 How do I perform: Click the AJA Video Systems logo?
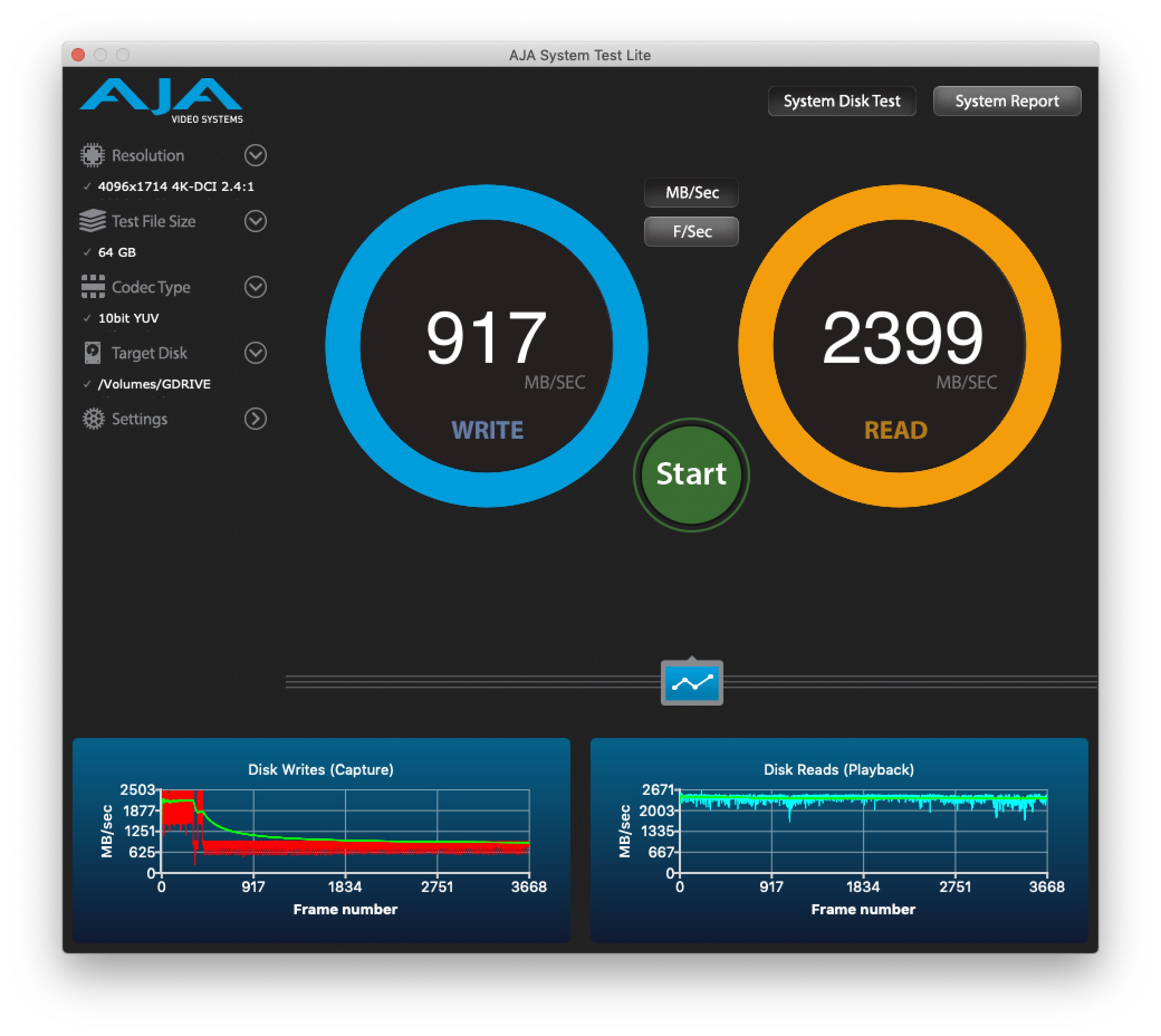pyautogui.click(x=162, y=101)
